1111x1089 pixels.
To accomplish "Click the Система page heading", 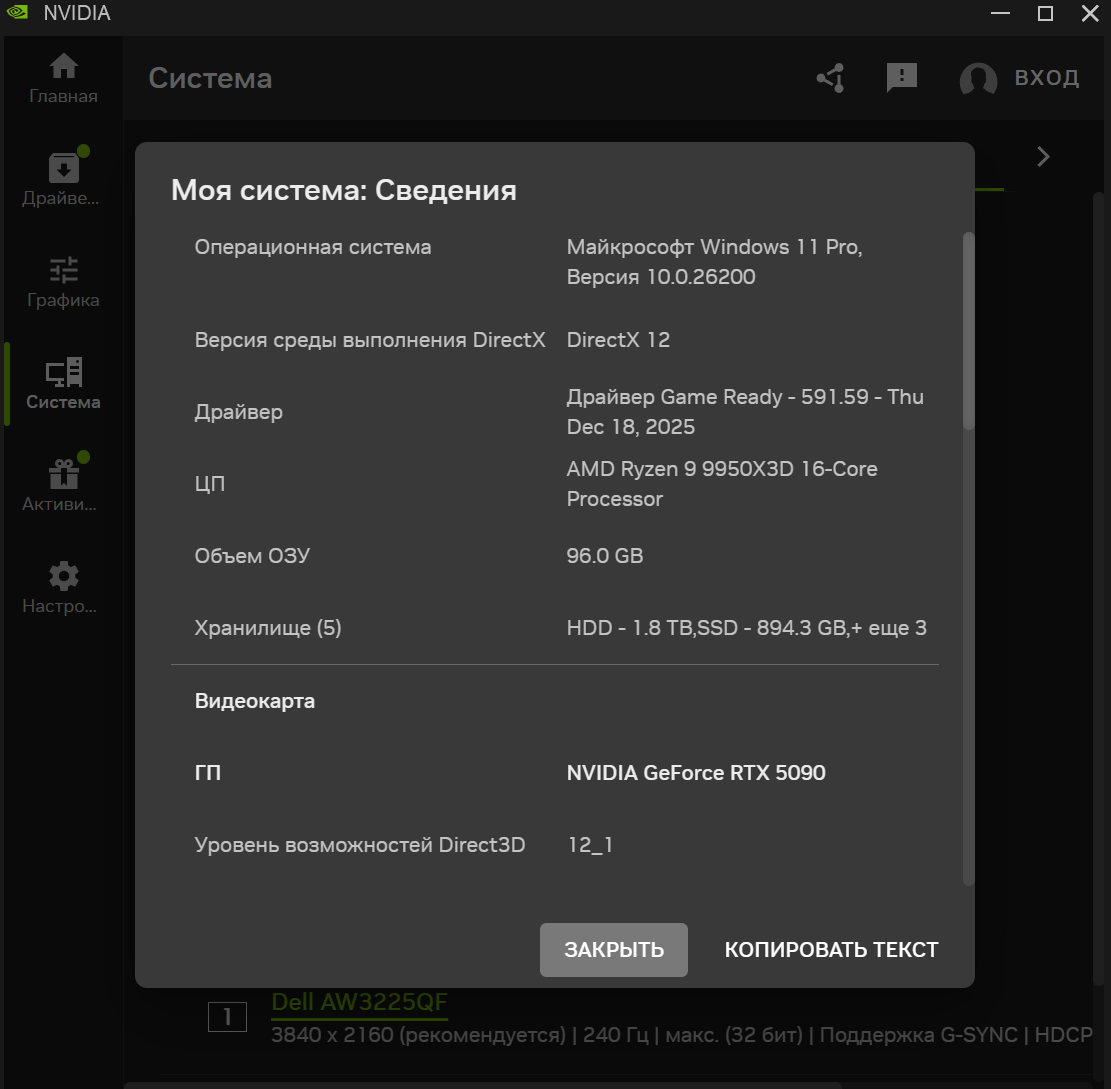I will [210, 78].
